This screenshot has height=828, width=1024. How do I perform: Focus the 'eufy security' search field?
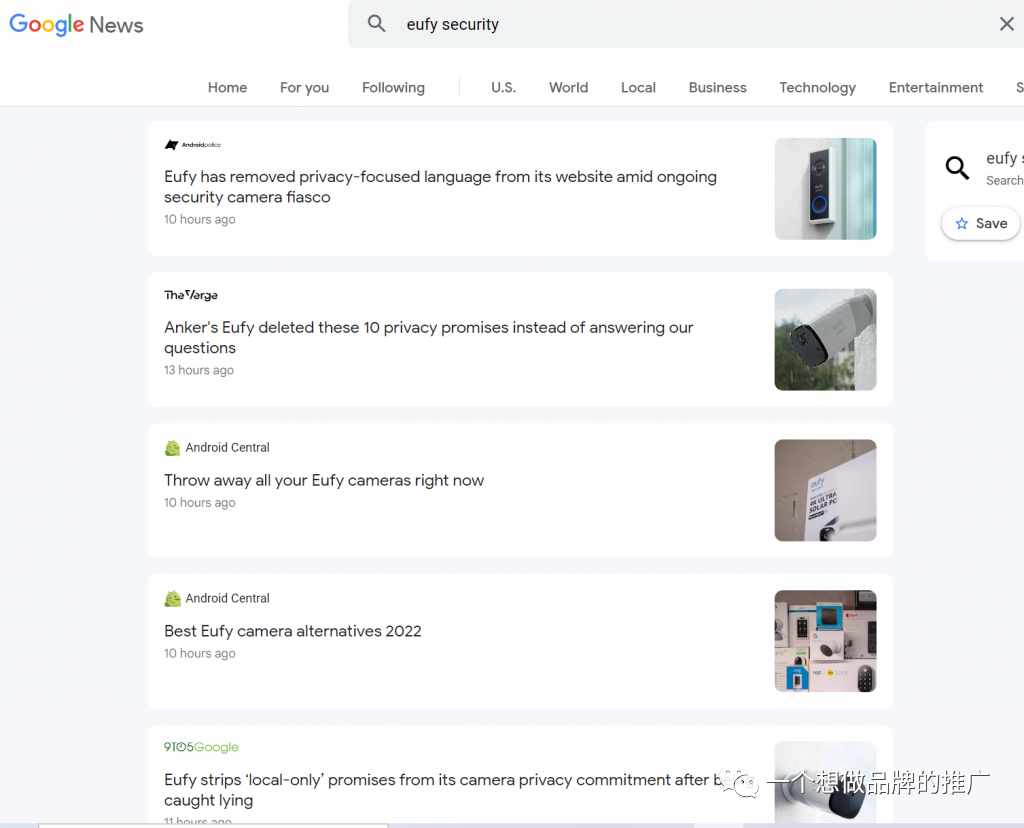tap(686, 24)
